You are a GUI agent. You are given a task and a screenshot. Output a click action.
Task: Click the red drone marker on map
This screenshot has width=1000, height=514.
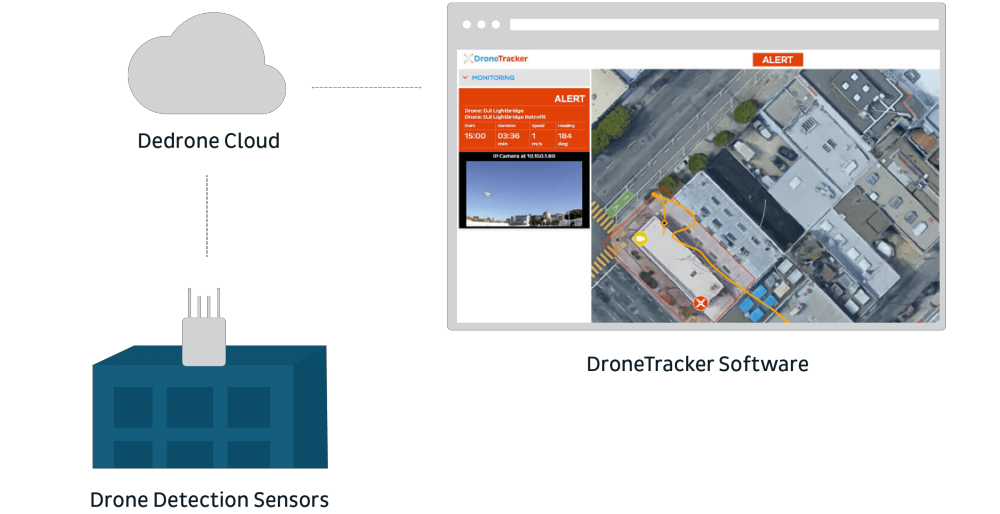tap(700, 302)
